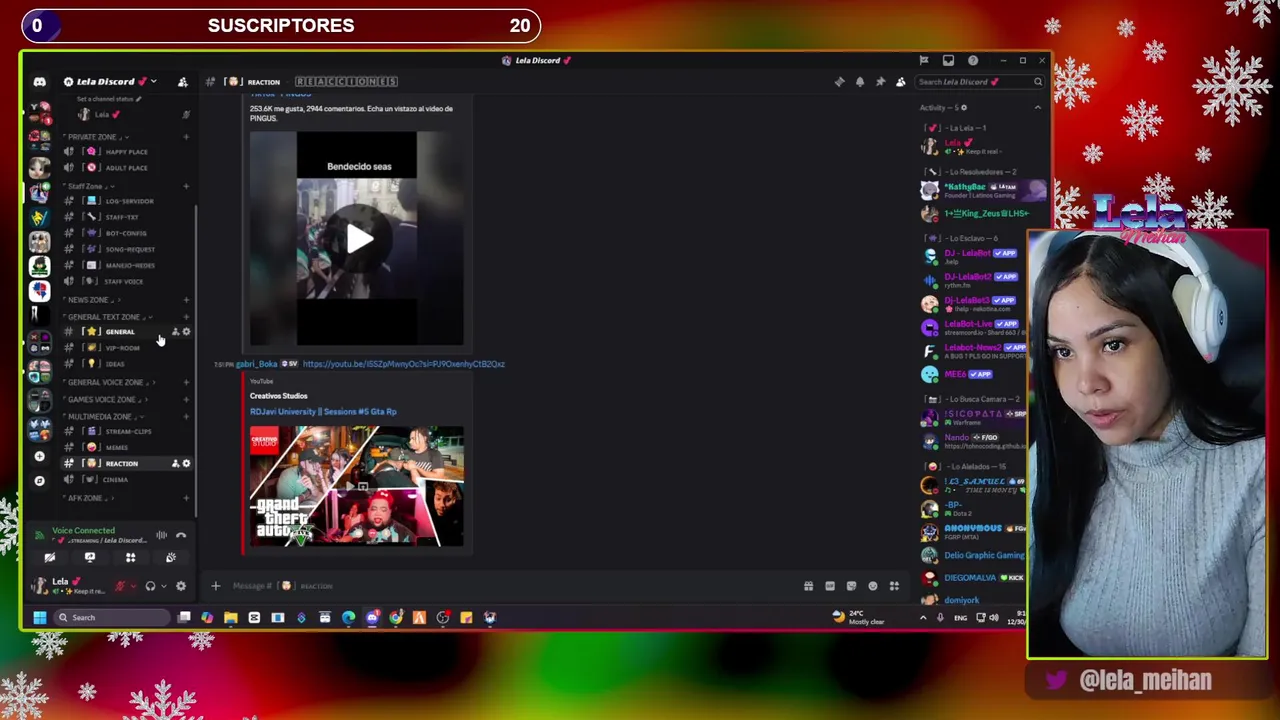Expand the Lela Discord server name dropdown
The height and width of the screenshot is (720, 1280).
point(110,82)
